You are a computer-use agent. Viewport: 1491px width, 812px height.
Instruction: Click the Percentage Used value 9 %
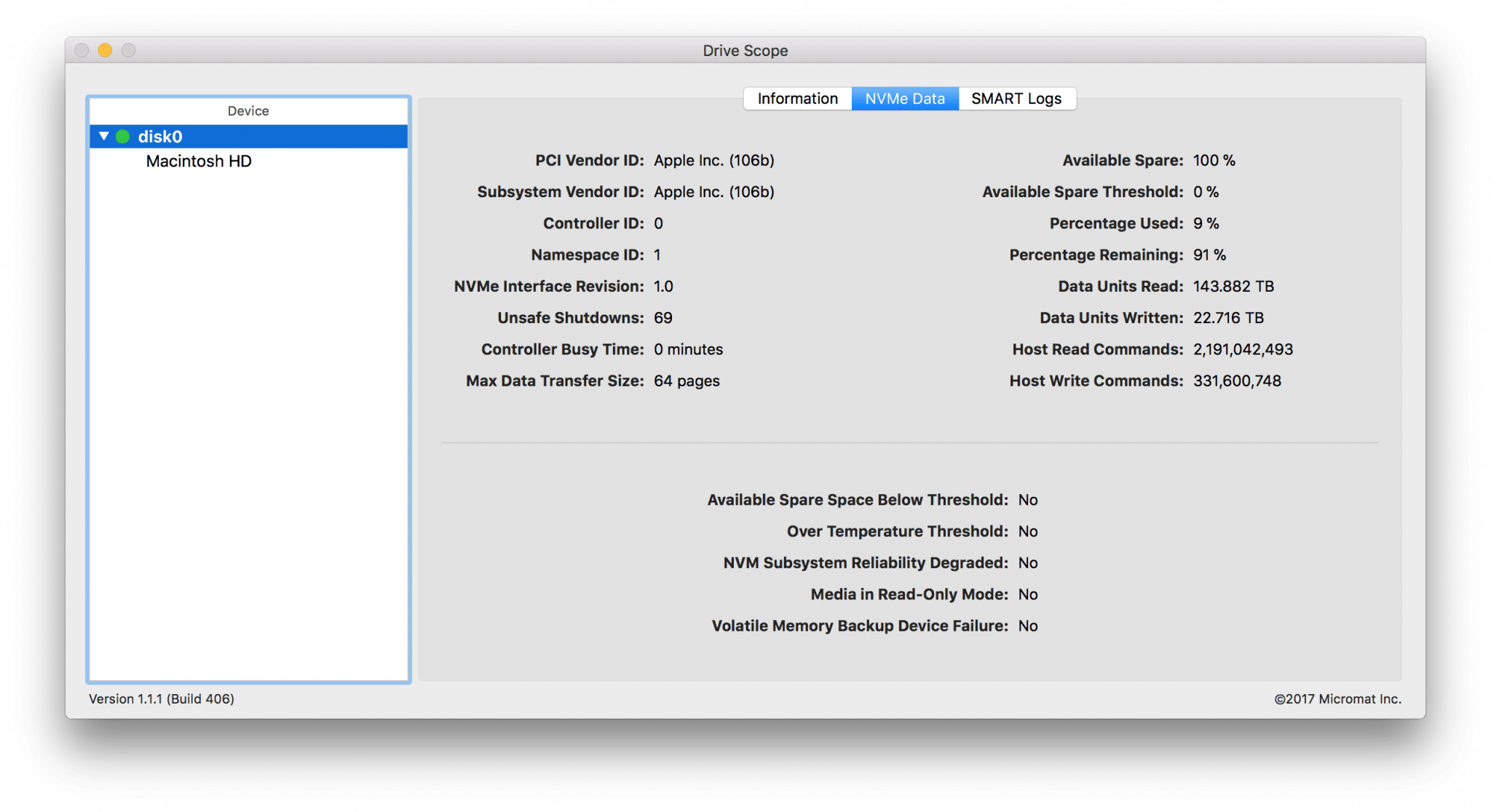click(x=1206, y=223)
